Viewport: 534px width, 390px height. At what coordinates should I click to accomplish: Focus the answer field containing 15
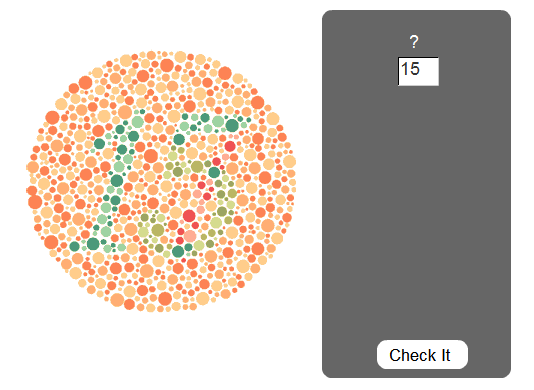418,71
